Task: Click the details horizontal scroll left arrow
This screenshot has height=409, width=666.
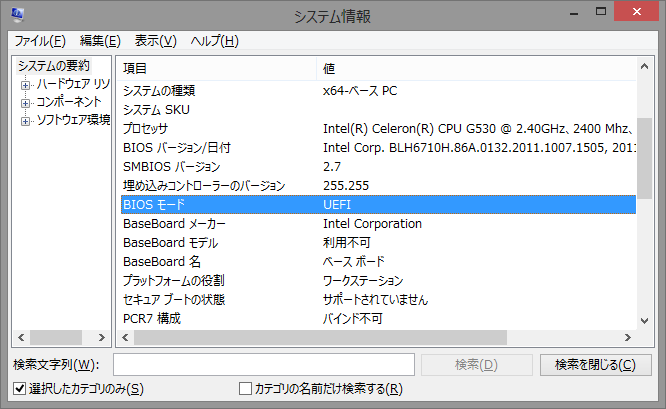Action: point(125,338)
